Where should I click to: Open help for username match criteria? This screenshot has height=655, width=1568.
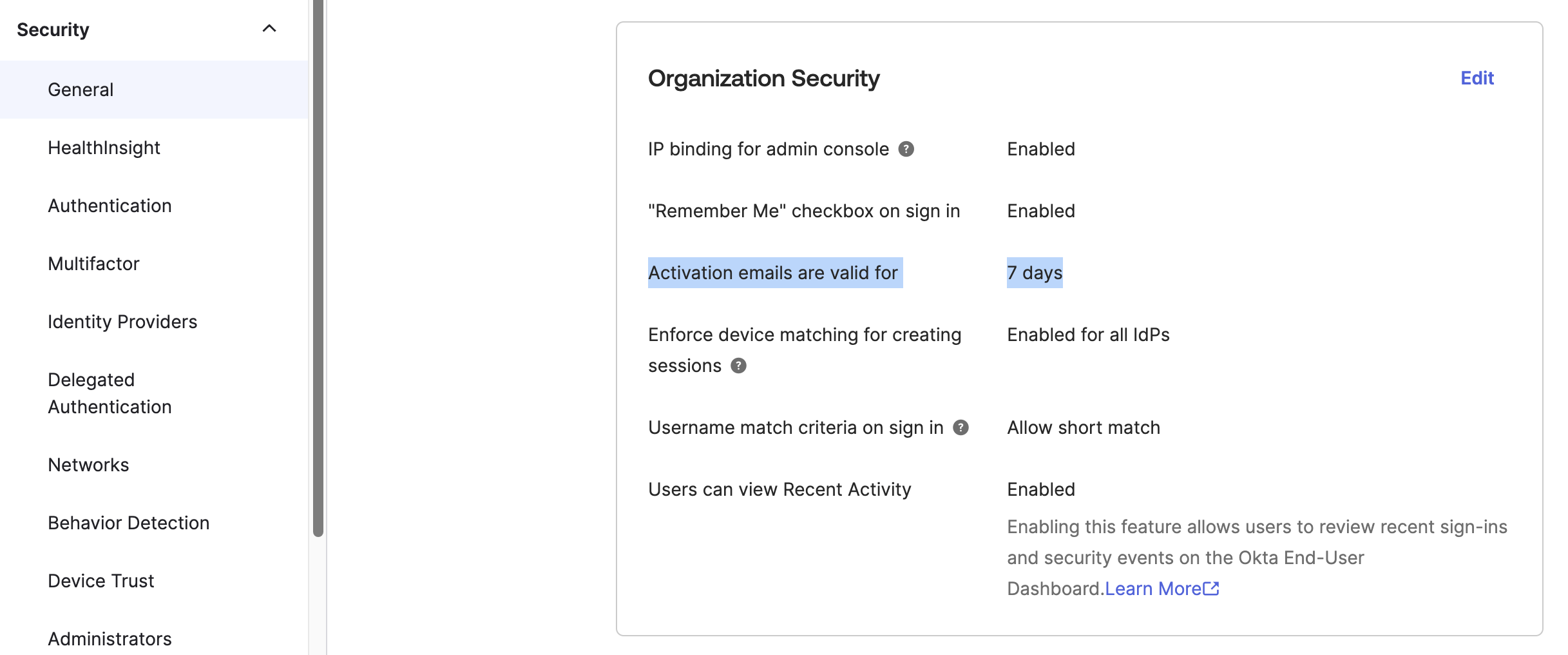[960, 427]
